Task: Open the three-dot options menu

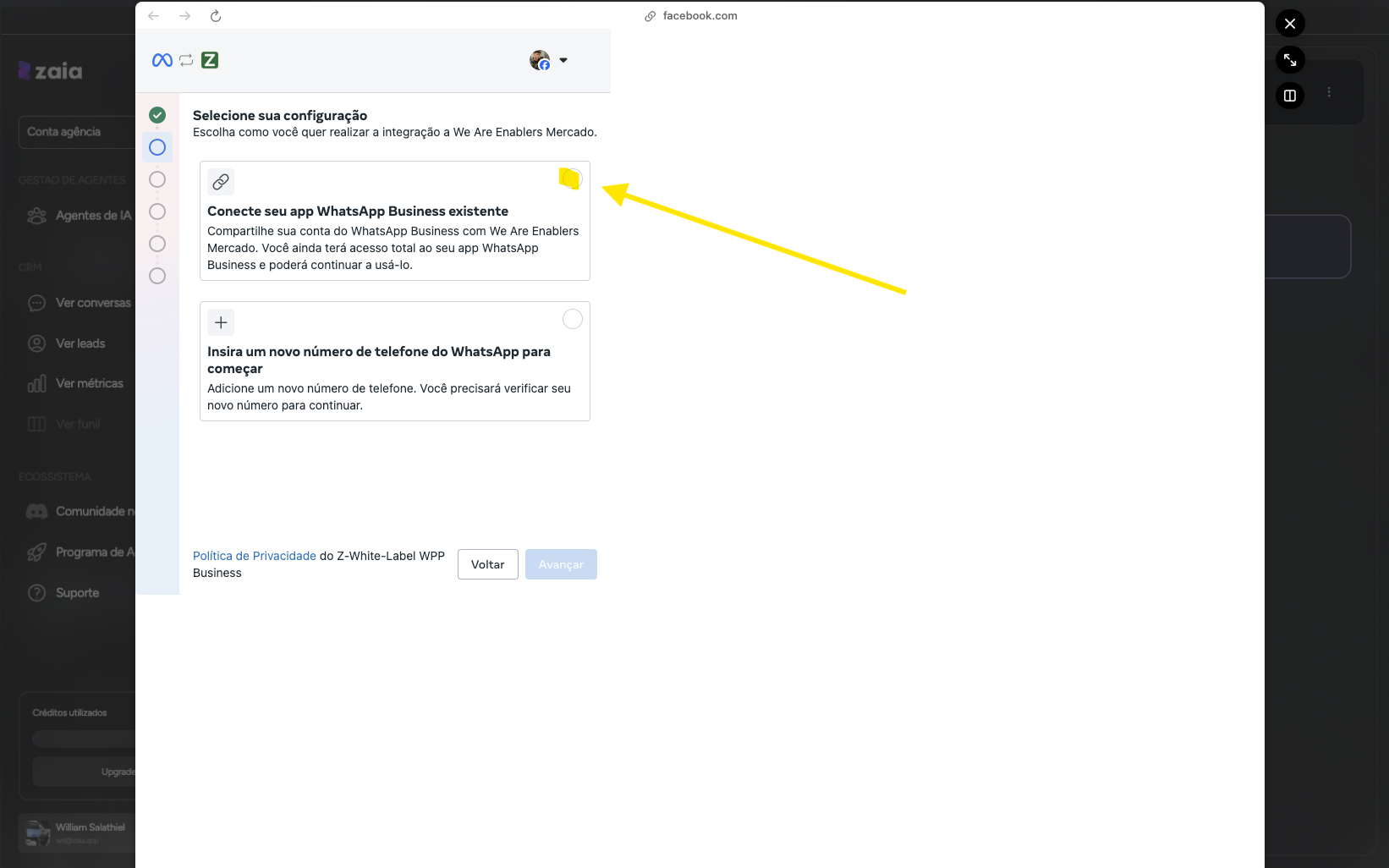Action: [1329, 92]
